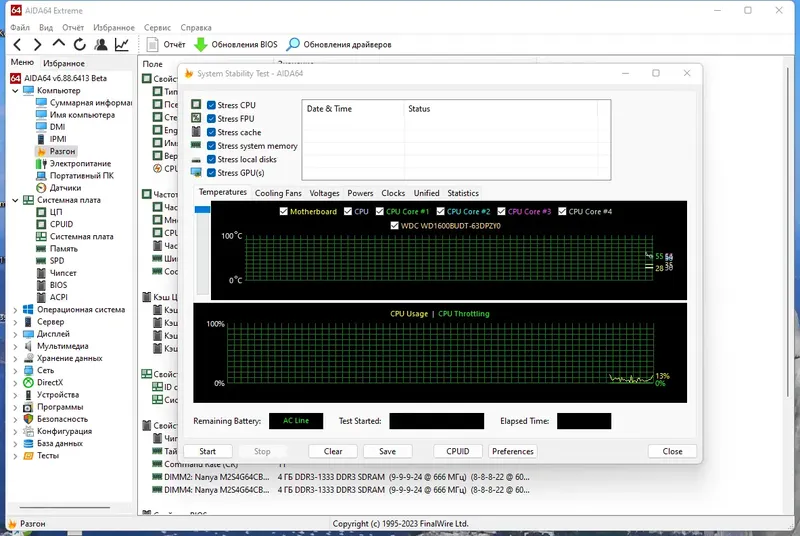Click the blue temperature graph slider indicator
The height and width of the screenshot is (536, 800).
coord(203,210)
